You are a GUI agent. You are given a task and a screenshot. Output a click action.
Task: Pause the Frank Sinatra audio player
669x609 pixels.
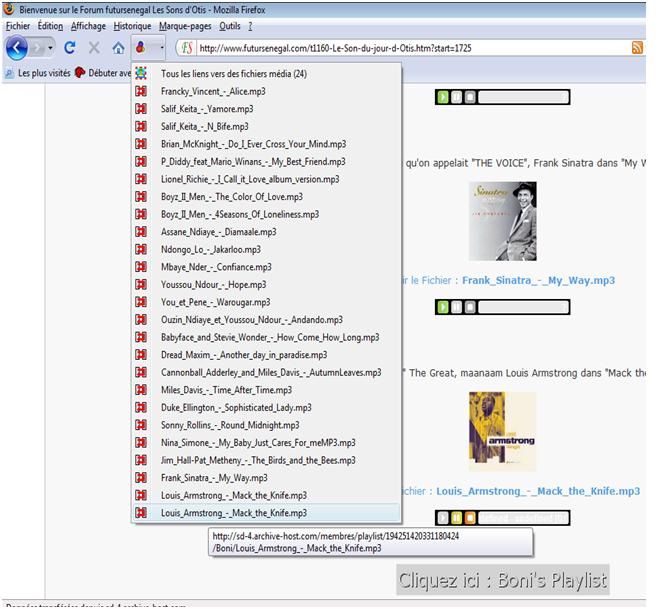coord(457,307)
